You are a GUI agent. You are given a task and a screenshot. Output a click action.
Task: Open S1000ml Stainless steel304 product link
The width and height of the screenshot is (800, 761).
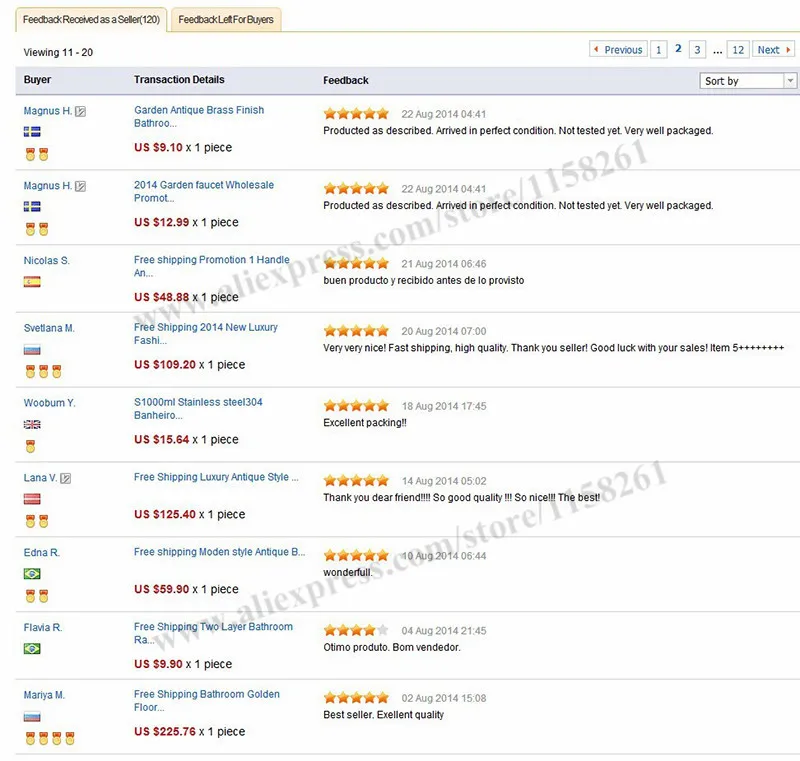coord(198,409)
